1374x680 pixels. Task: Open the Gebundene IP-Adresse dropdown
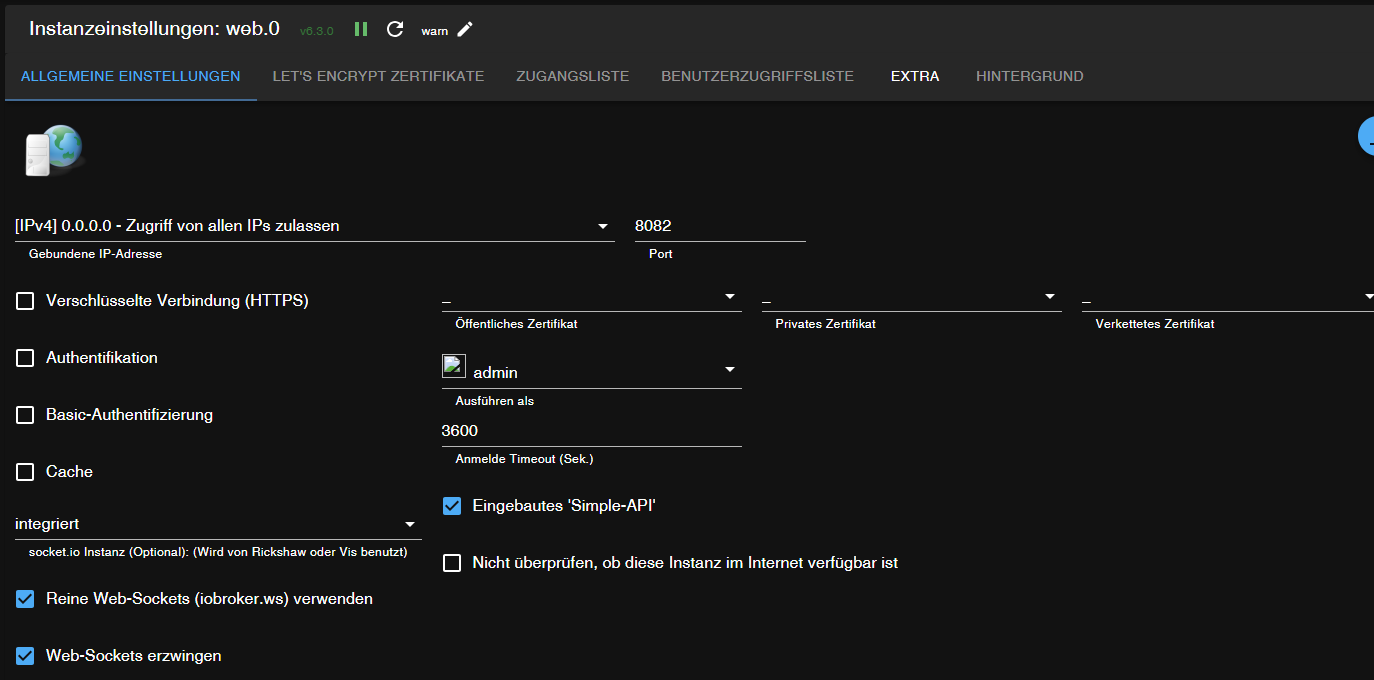click(x=314, y=226)
